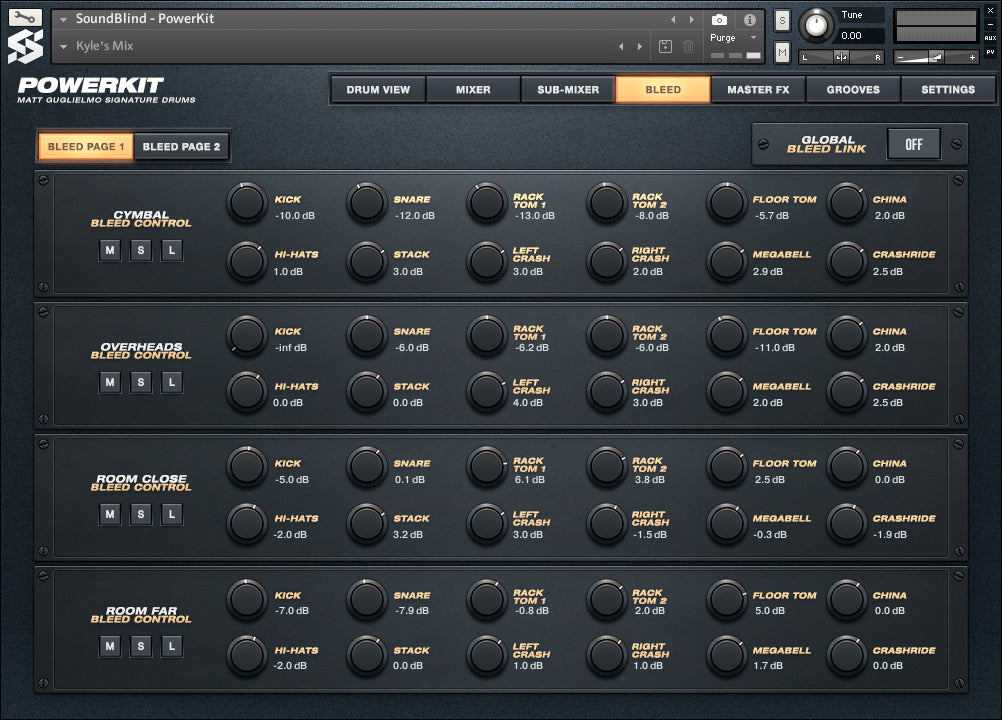Switch to the Mixer tab

pyautogui.click(x=473, y=89)
